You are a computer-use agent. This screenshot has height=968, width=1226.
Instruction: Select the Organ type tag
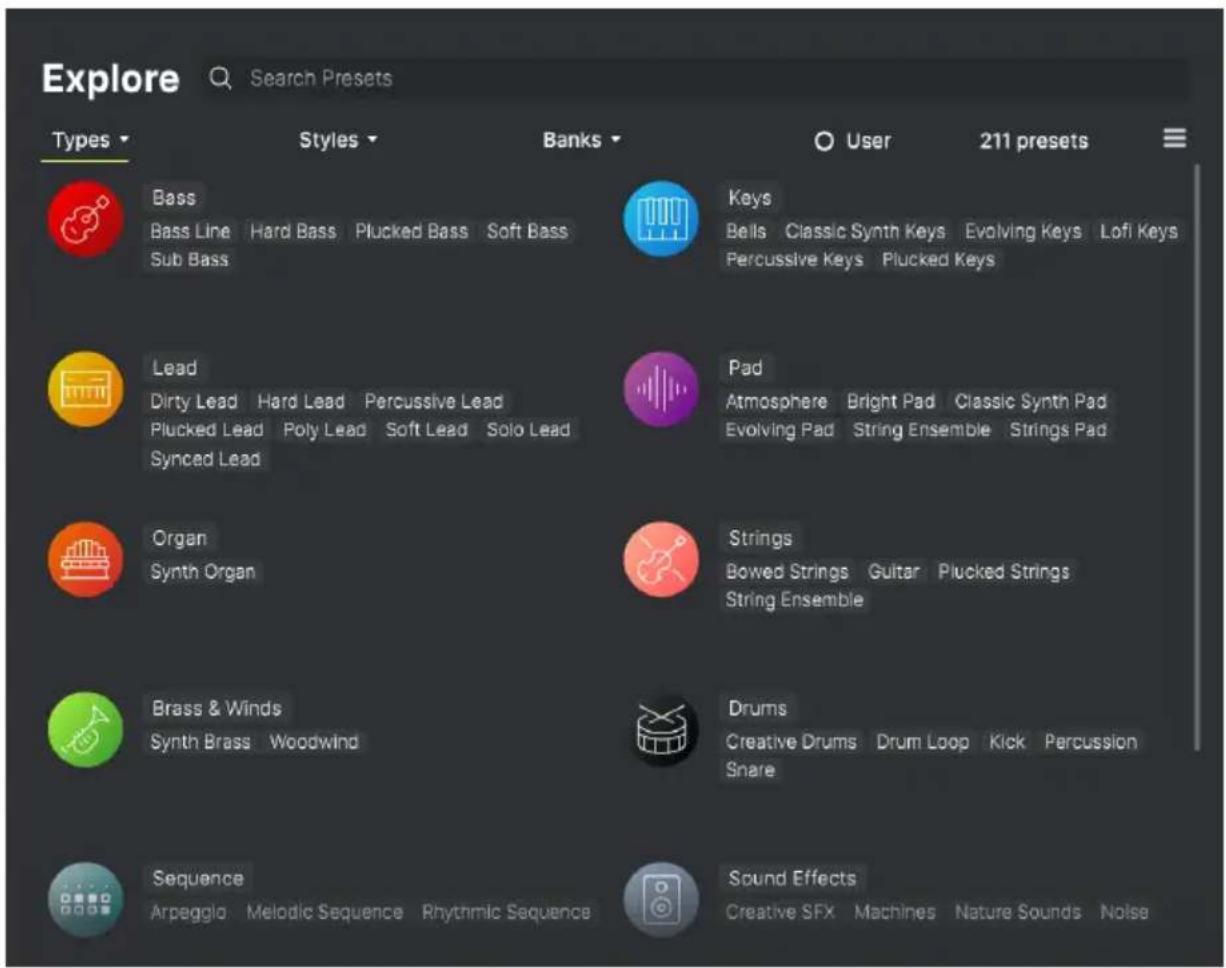pyautogui.click(x=180, y=538)
